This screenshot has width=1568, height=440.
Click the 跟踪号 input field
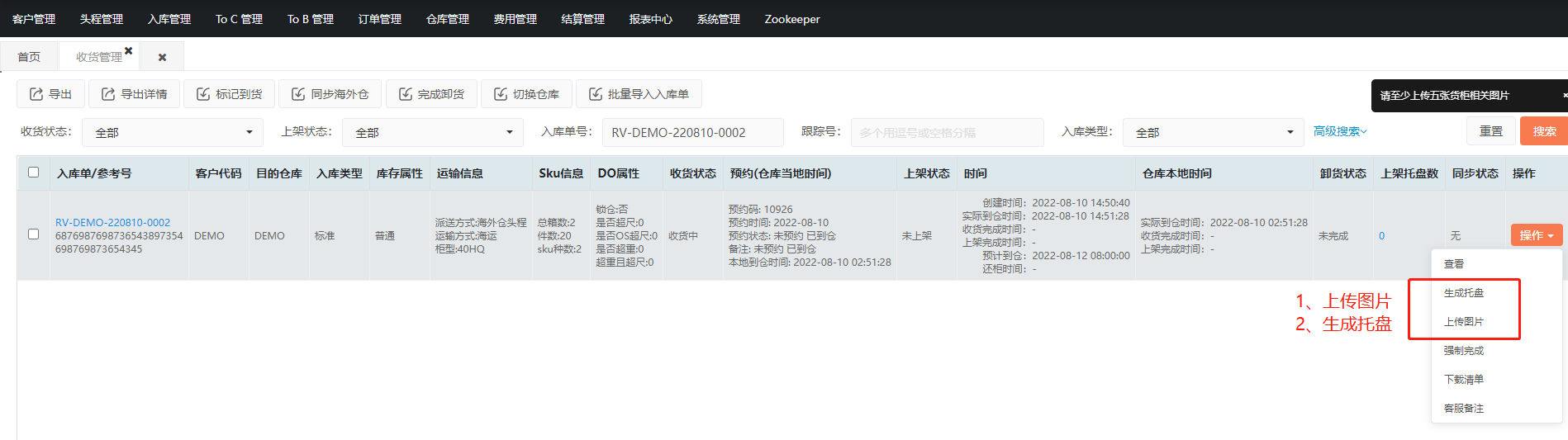click(x=948, y=132)
